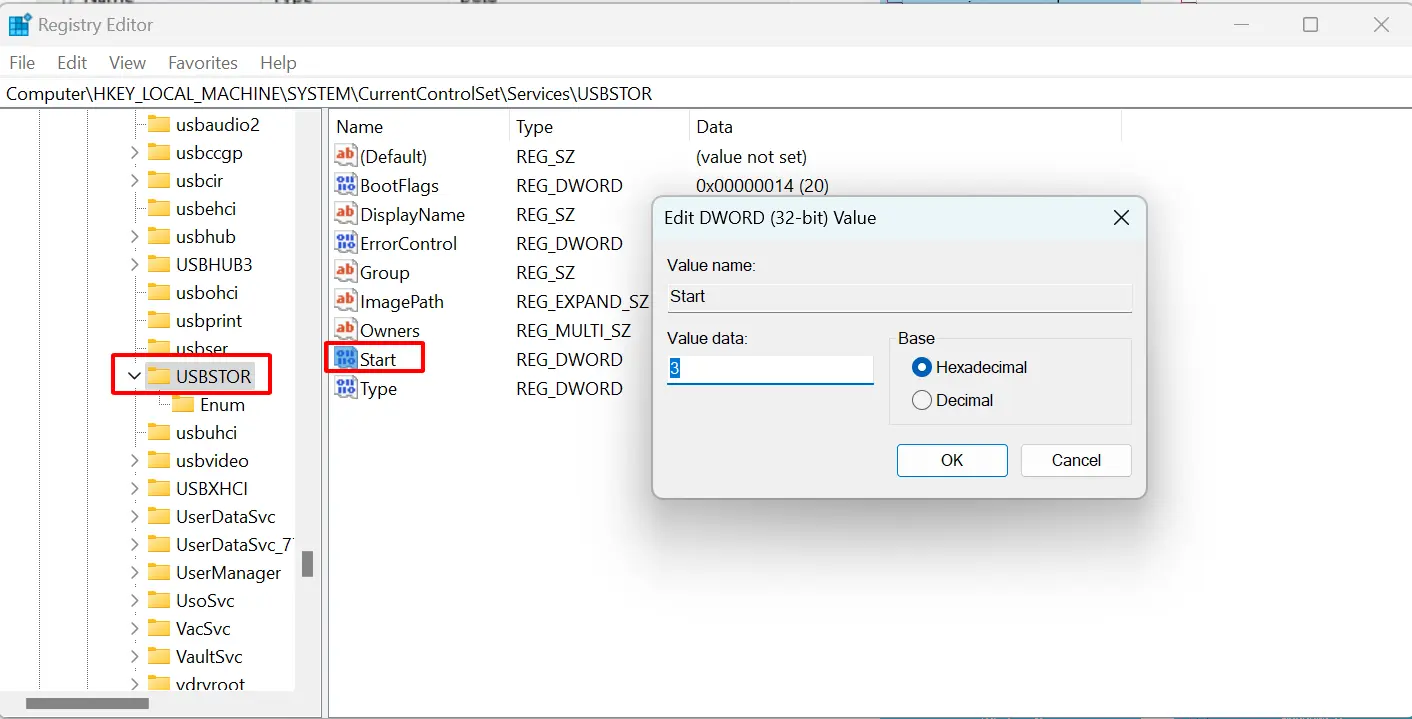Select BootFlags data 0x00000014 (20)
Viewport: 1412px width, 719px height.
[762, 185]
